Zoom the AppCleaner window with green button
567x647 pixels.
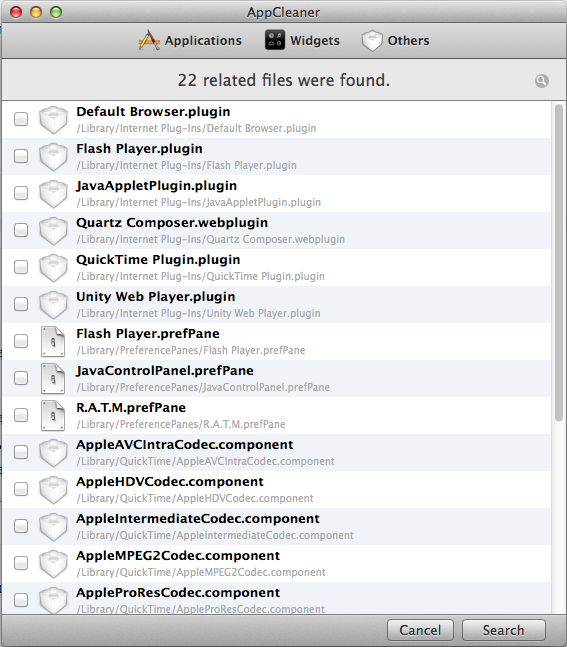click(56, 12)
